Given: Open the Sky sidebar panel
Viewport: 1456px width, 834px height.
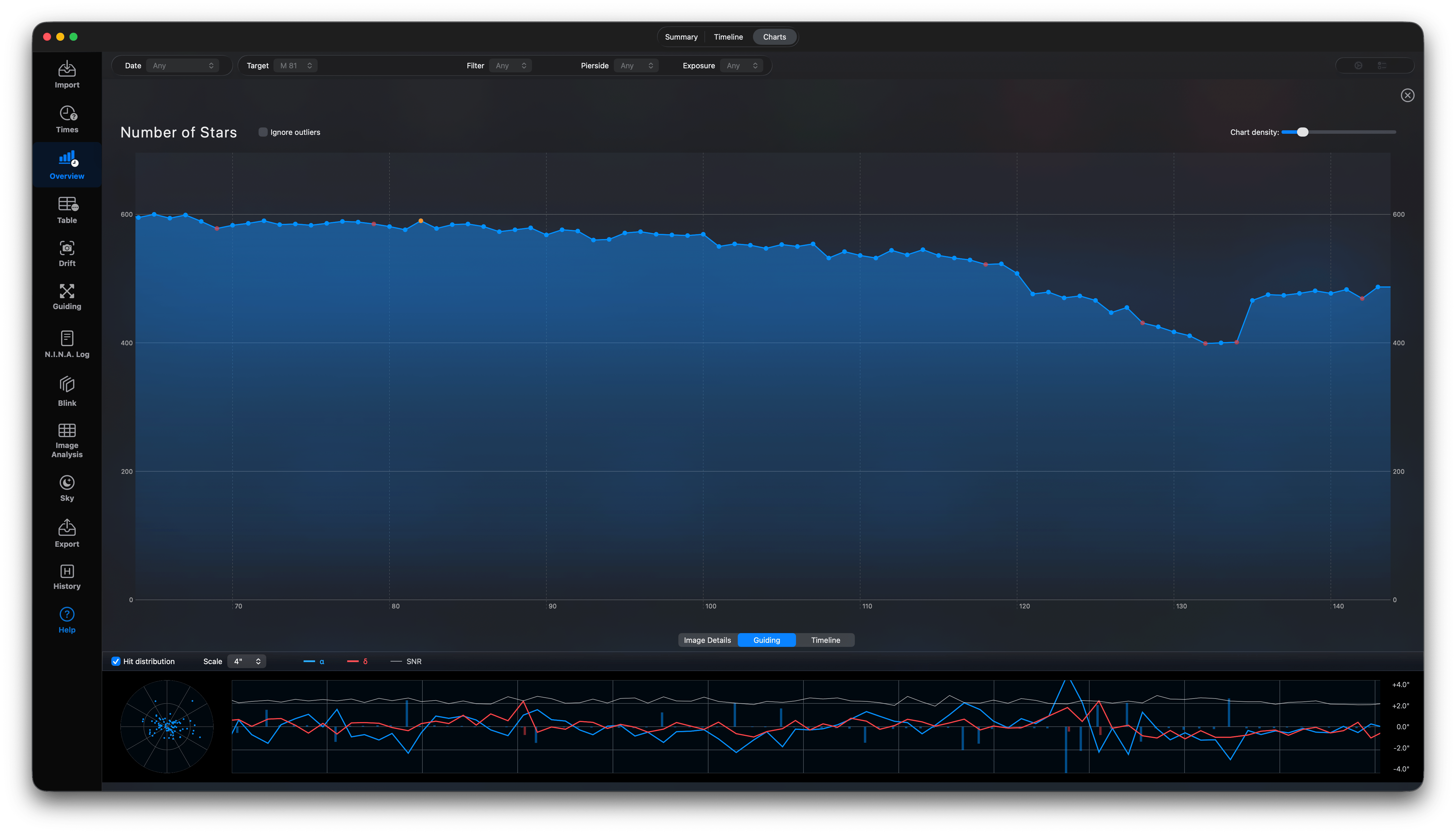Looking at the screenshot, I should click(67, 488).
